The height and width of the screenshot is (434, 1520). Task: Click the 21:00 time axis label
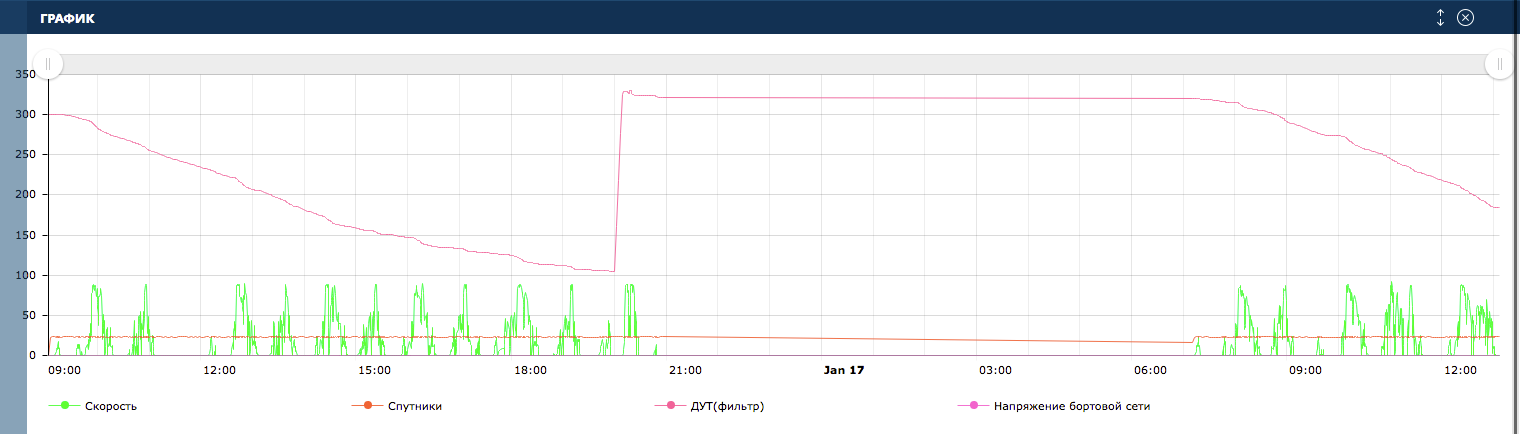point(685,371)
